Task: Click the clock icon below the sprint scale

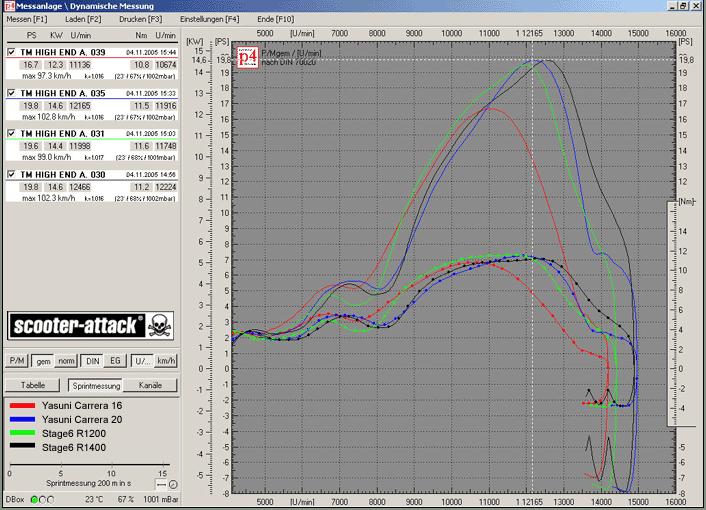Action: [173, 484]
